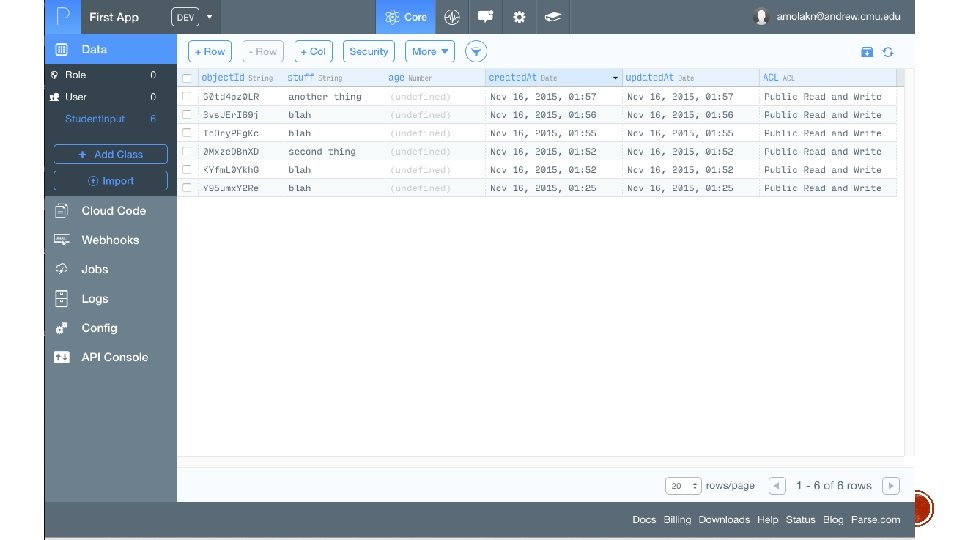Screen dimensions: 960x540
Task: Toggle the select-all rows checkbox
Action: (187, 78)
